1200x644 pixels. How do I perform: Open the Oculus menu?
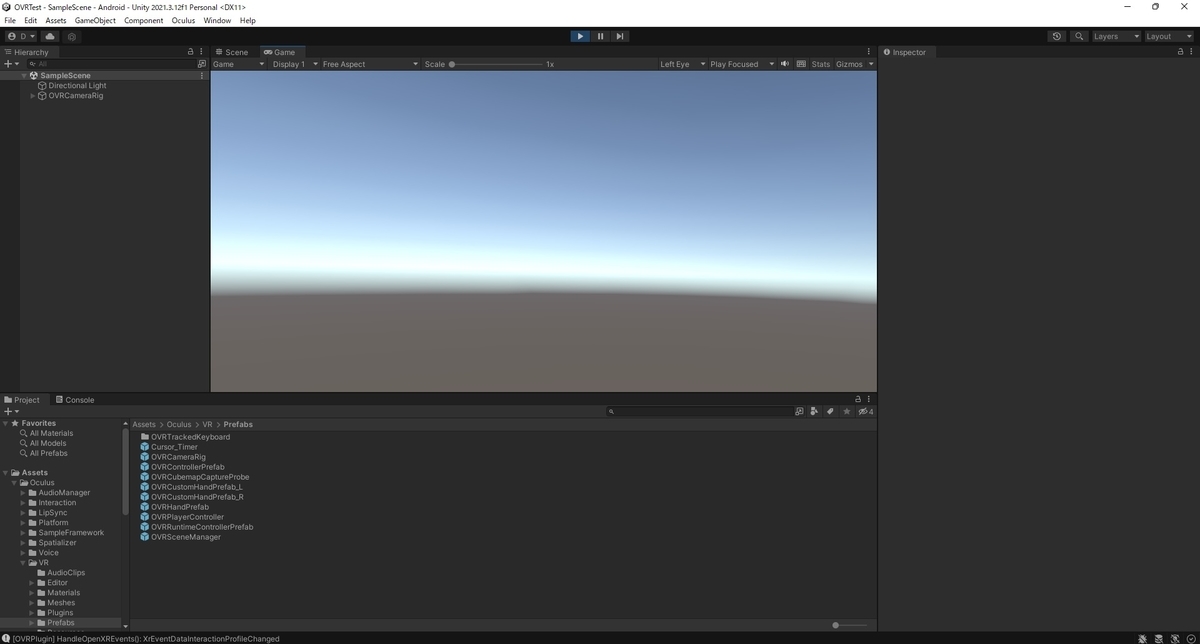183,20
